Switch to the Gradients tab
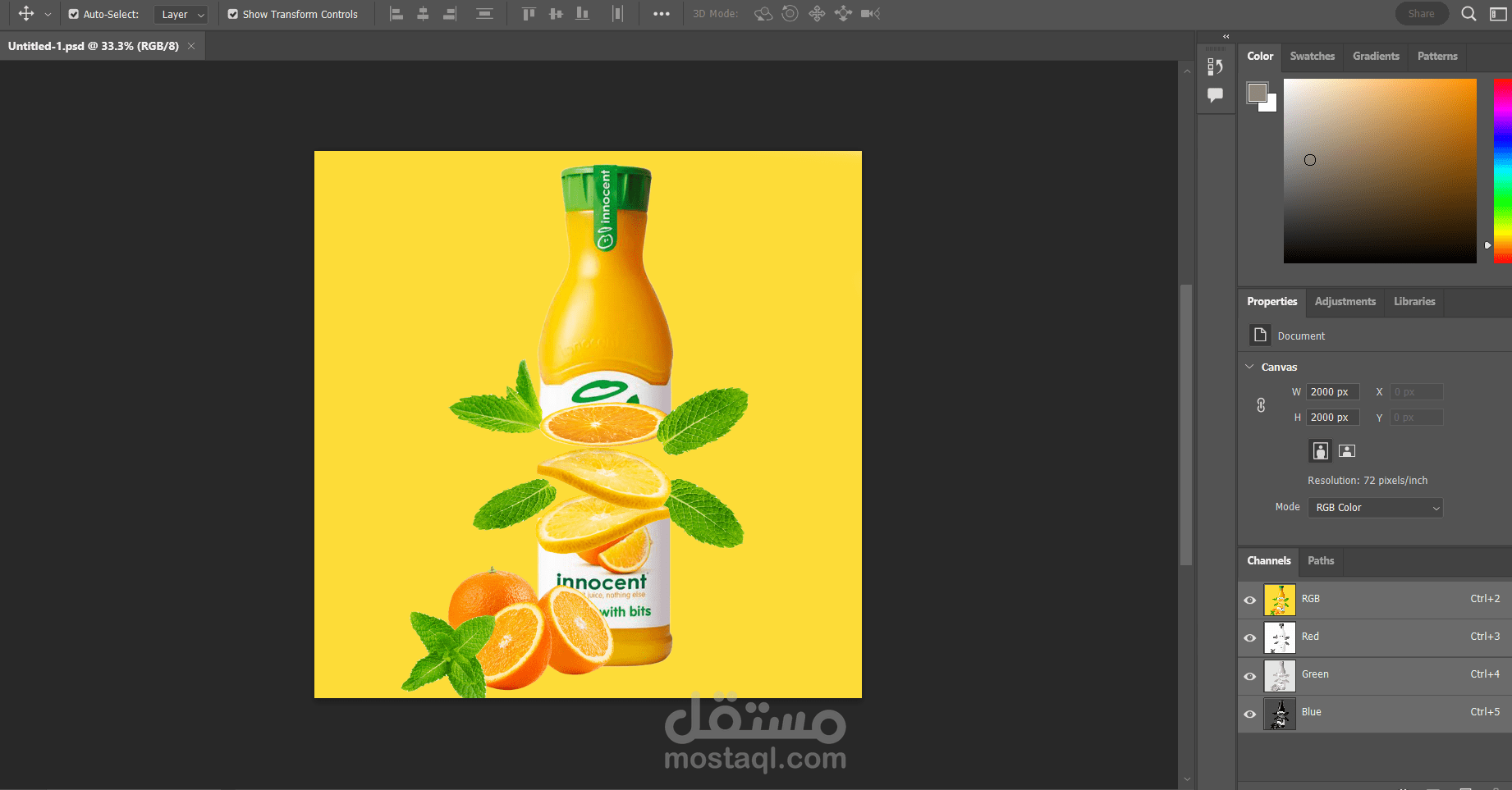 tap(1376, 56)
